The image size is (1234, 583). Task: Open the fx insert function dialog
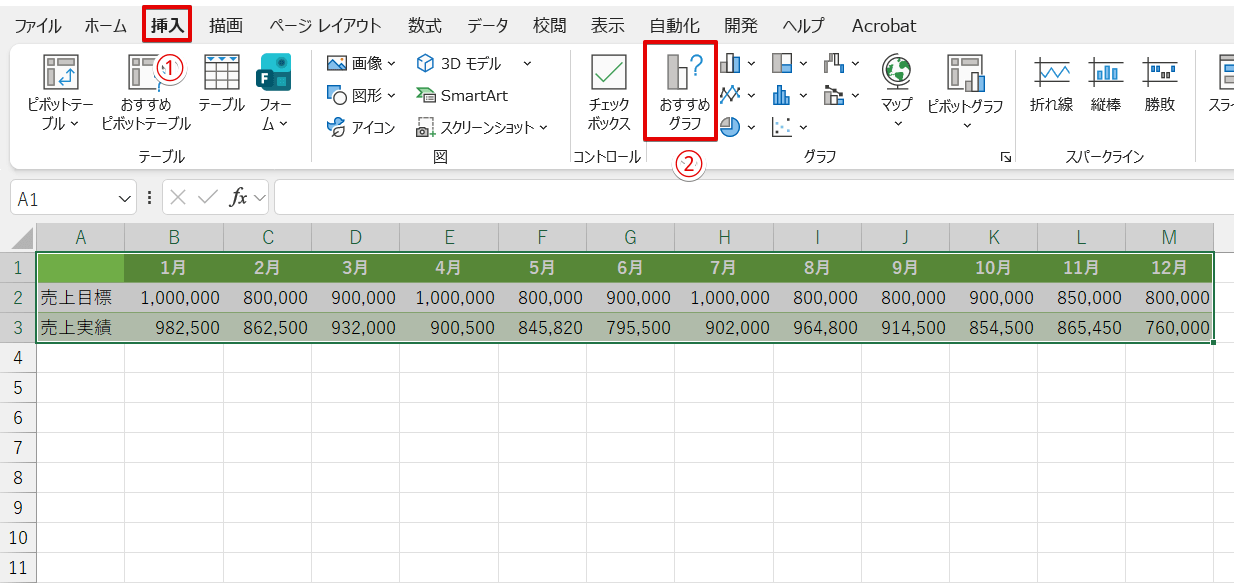[x=238, y=196]
